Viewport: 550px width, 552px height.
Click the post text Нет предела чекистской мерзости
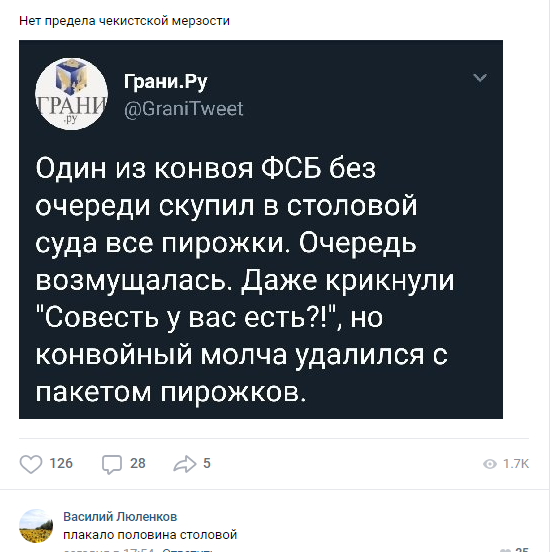pos(124,21)
